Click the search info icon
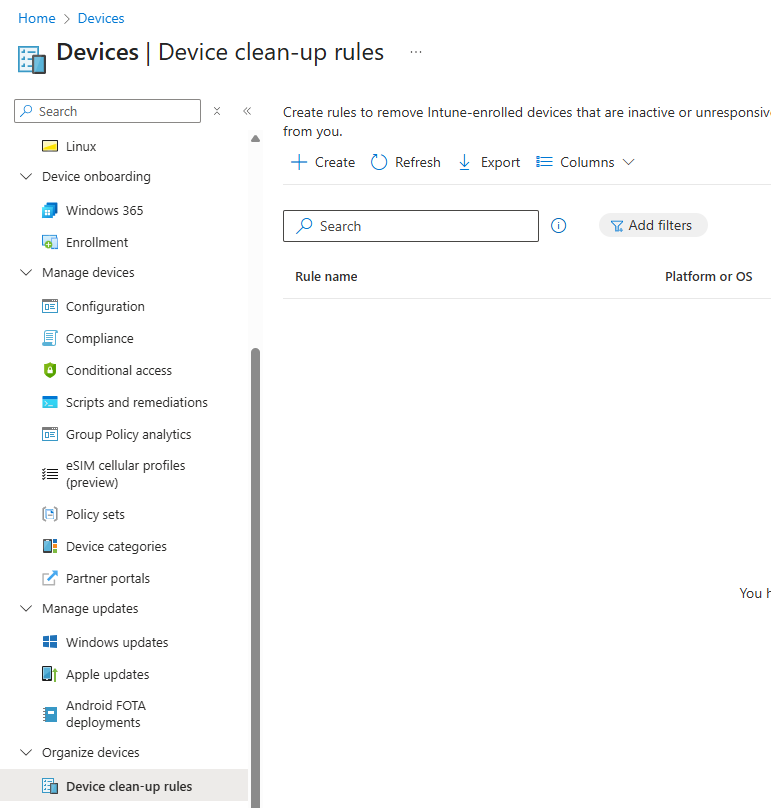Image resolution: width=771 pixels, height=808 pixels. [x=558, y=226]
